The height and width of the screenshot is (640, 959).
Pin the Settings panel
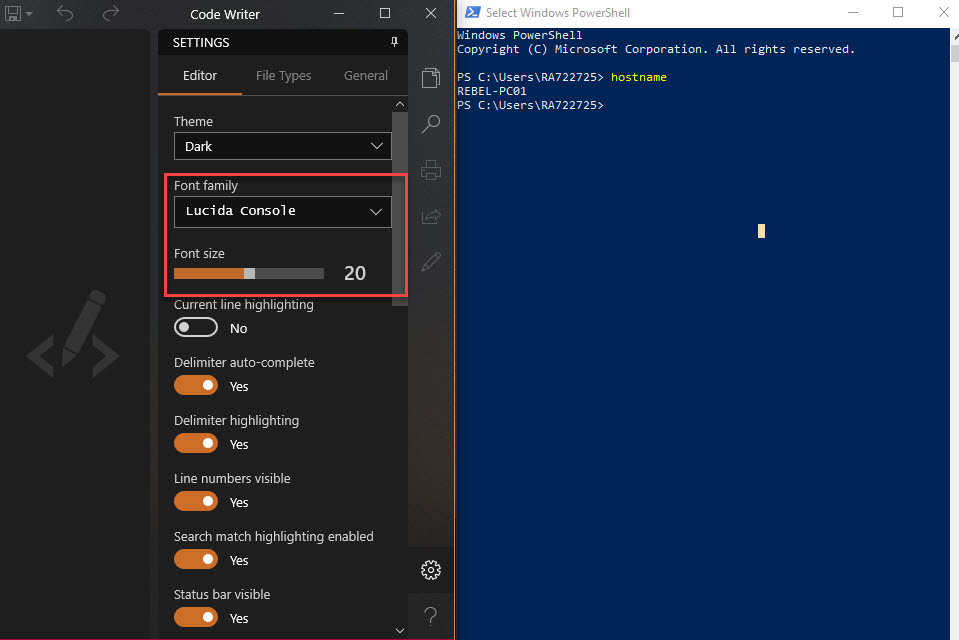(x=394, y=42)
